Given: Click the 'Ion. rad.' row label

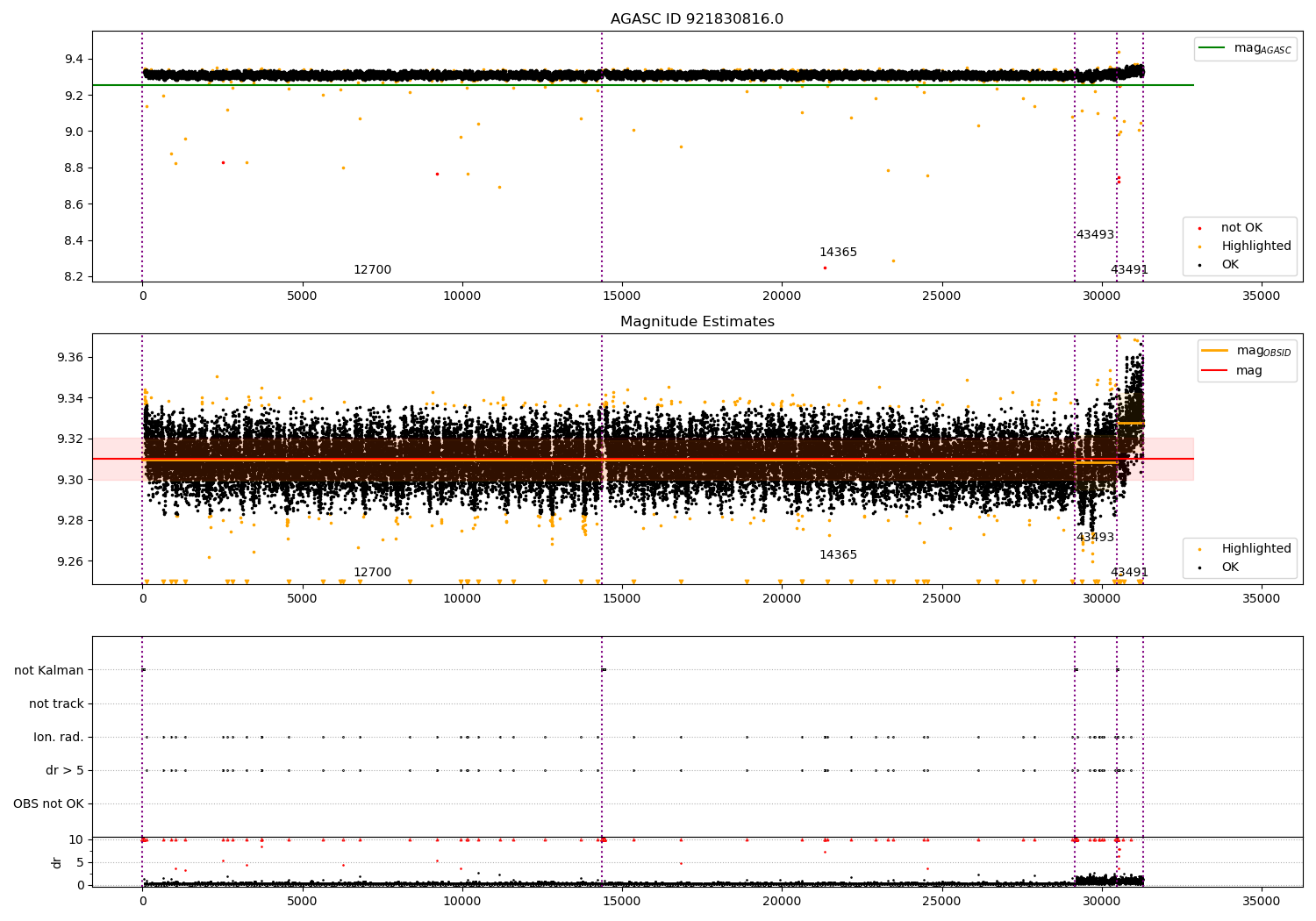Looking at the screenshot, I should pos(59,737).
